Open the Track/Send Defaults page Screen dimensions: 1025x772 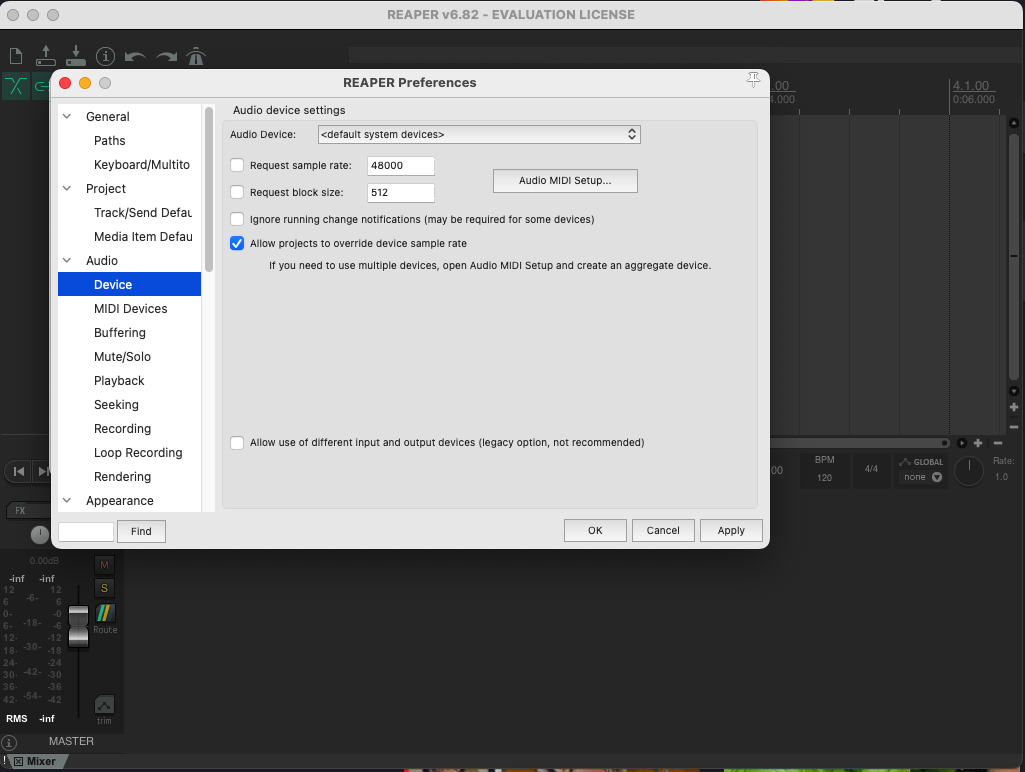click(x=143, y=212)
